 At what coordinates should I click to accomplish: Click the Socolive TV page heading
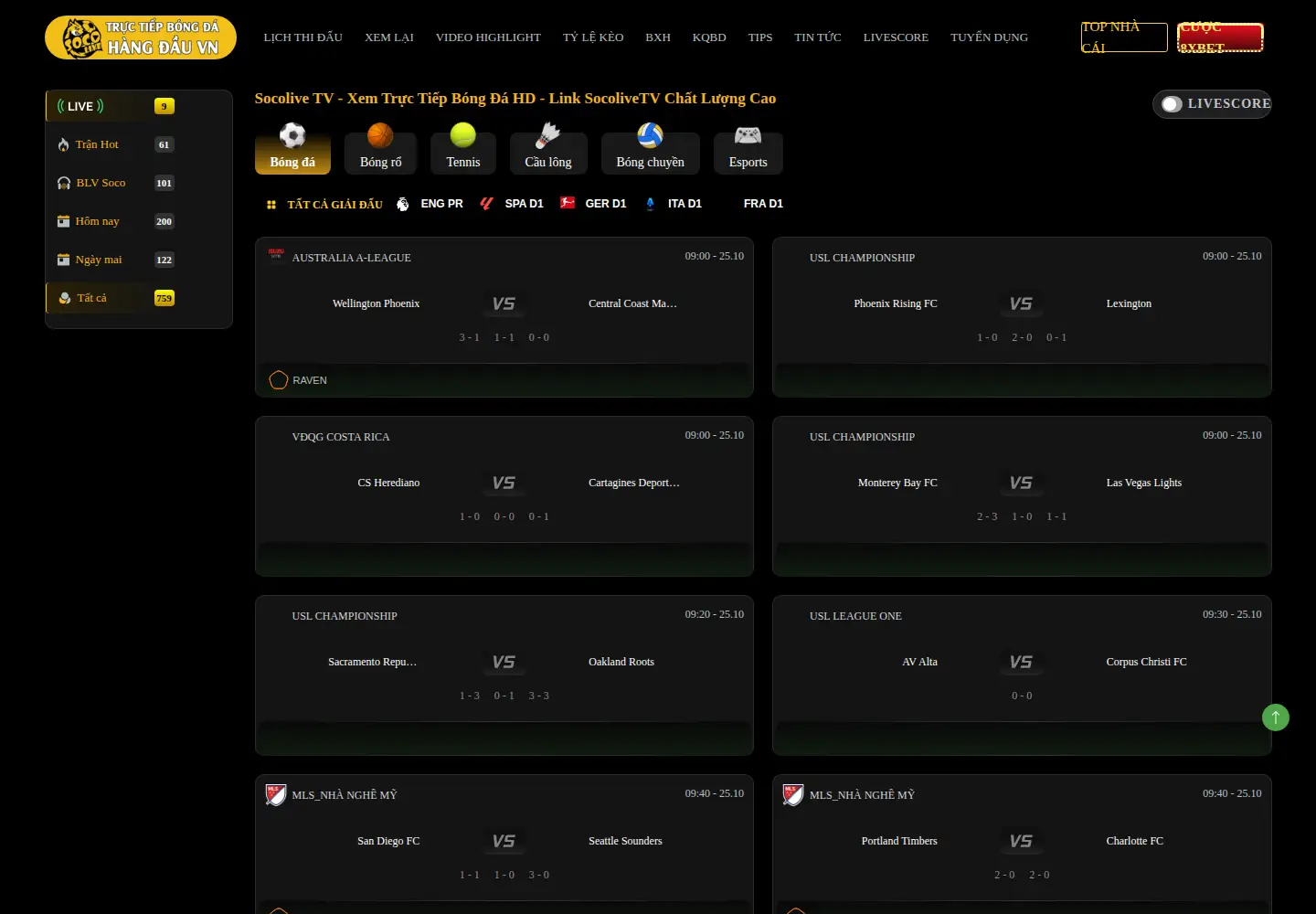(515, 99)
